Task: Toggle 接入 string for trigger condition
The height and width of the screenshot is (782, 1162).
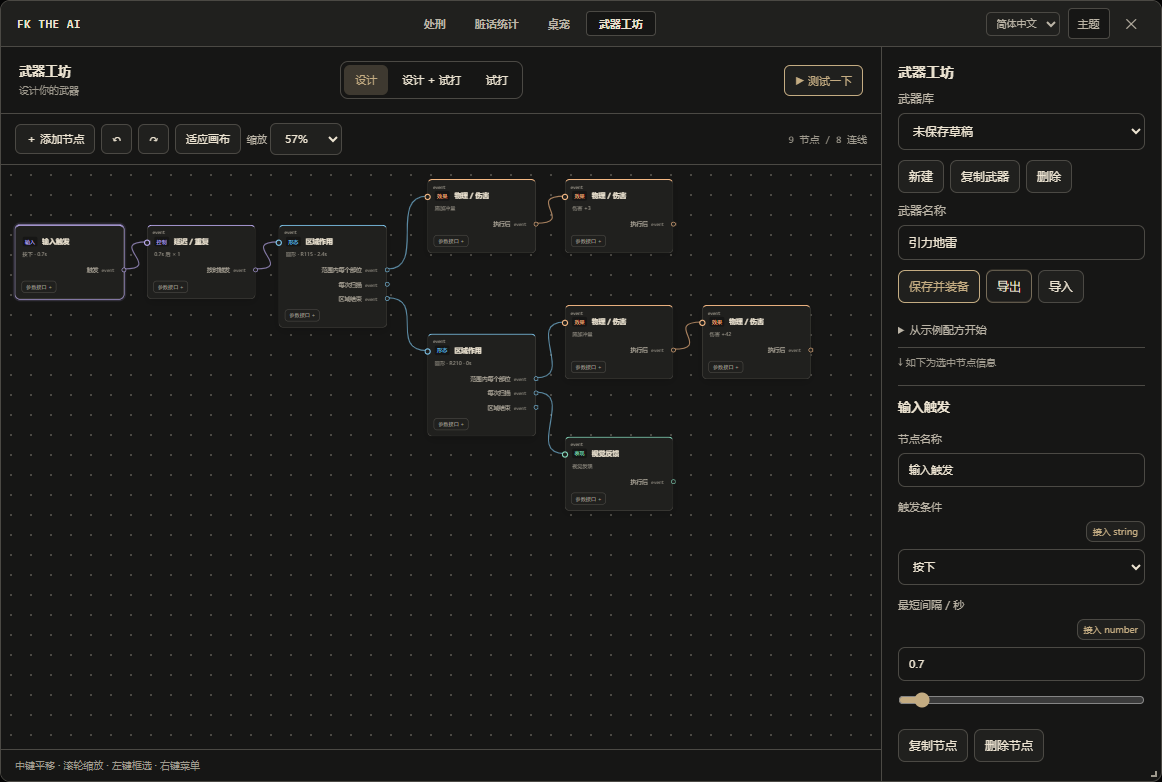Action: (1115, 531)
